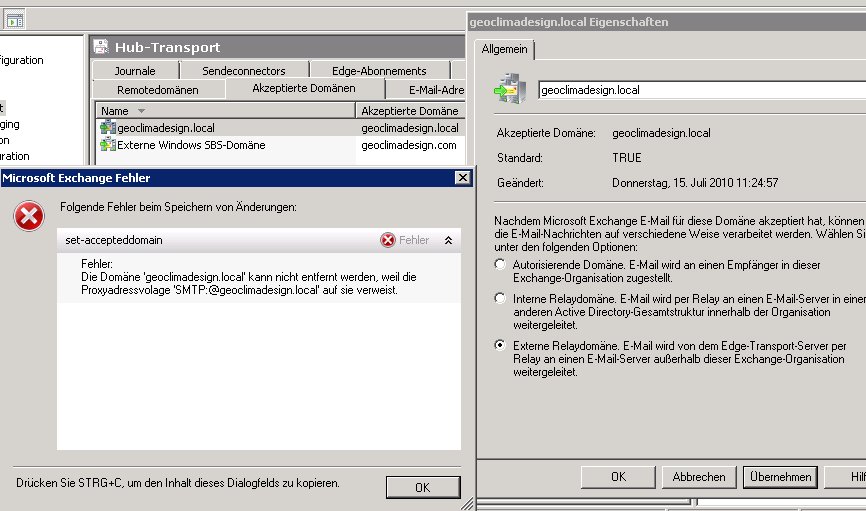The height and width of the screenshot is (511, 866).
Task: Select Autorisierende Domäne radio option
Action: coord(500,265)
